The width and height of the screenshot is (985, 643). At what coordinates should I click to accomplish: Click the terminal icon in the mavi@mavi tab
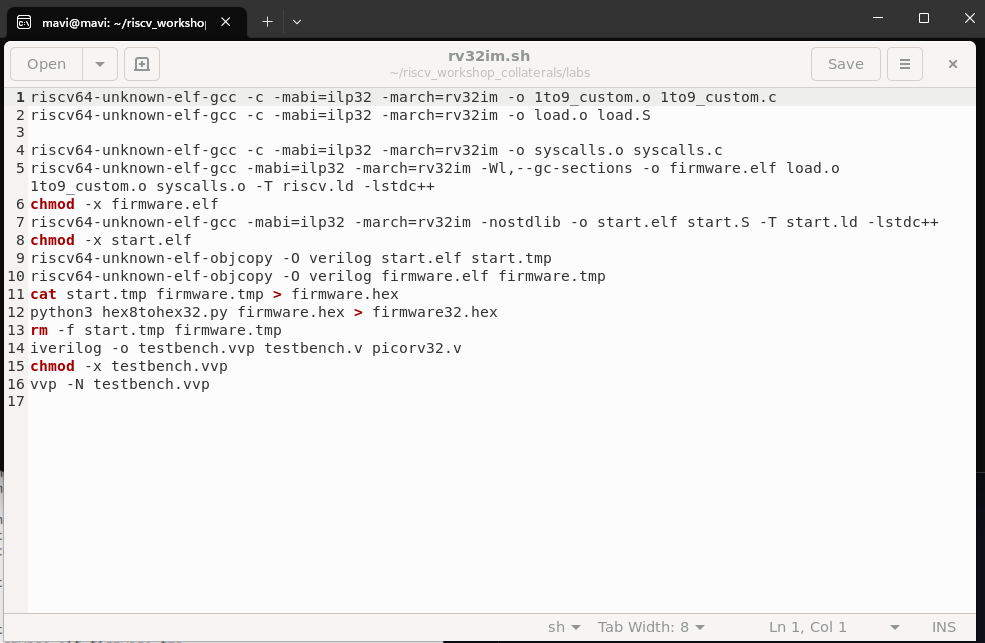pyautogui.click(x=26, y=21)
